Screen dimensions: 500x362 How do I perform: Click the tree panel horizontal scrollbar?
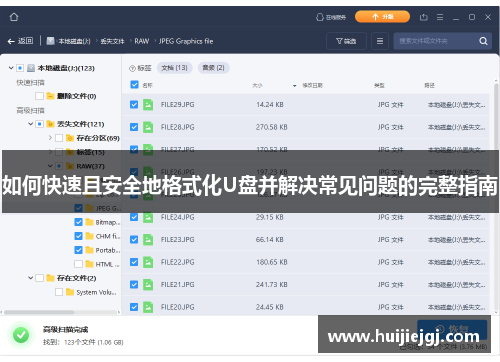[39, 312]
